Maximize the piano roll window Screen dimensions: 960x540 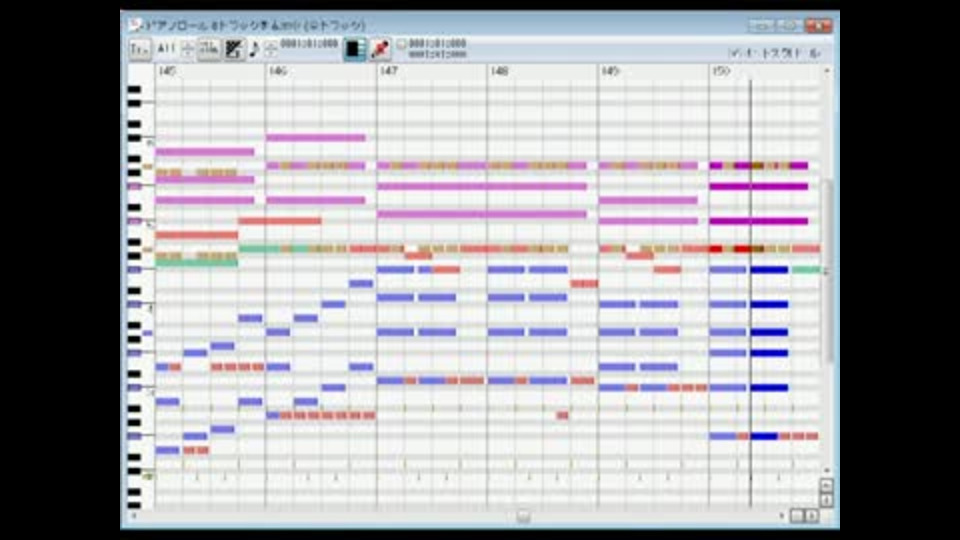(790, 26)
